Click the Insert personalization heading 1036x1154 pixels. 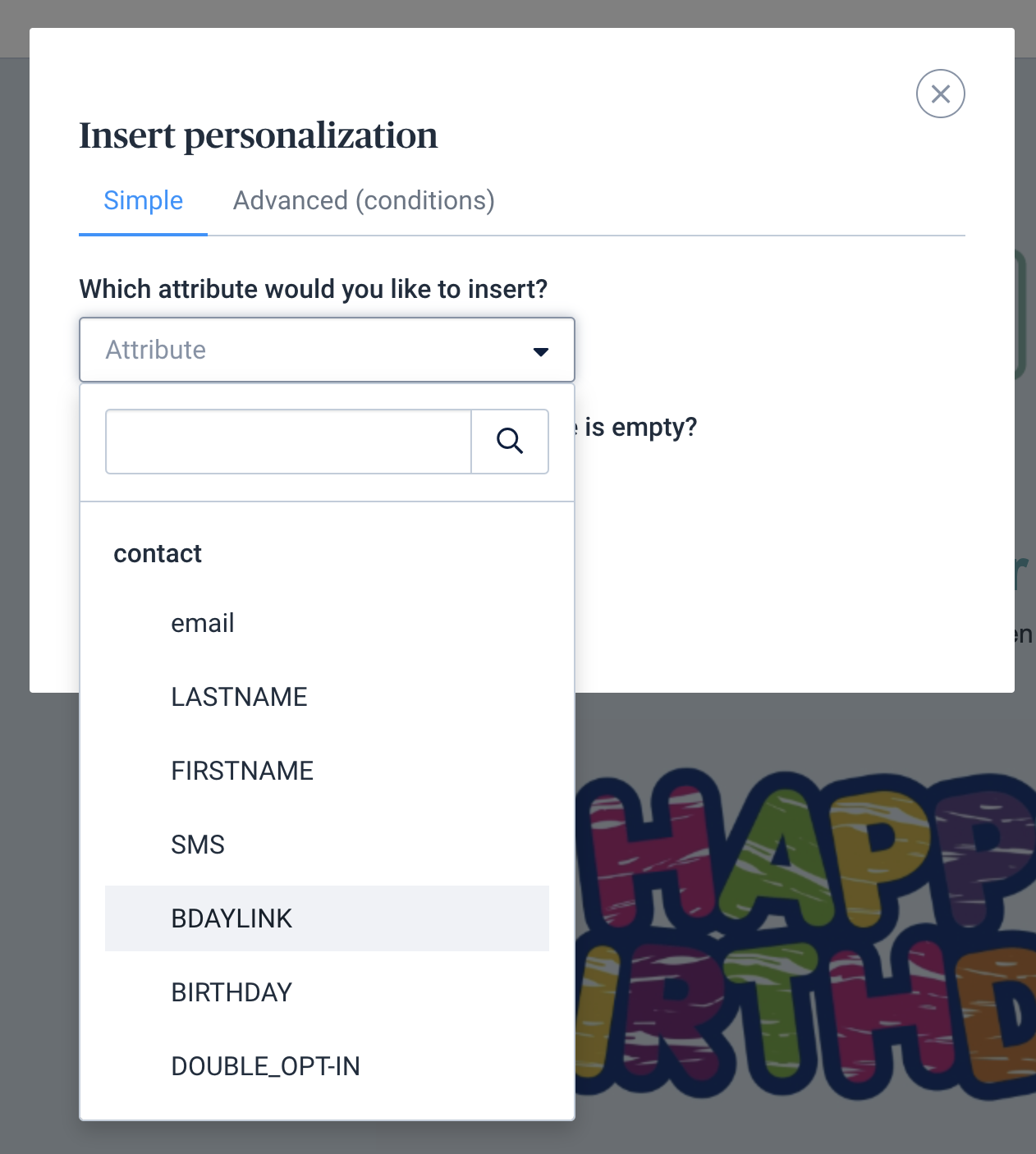coord(258,136)
